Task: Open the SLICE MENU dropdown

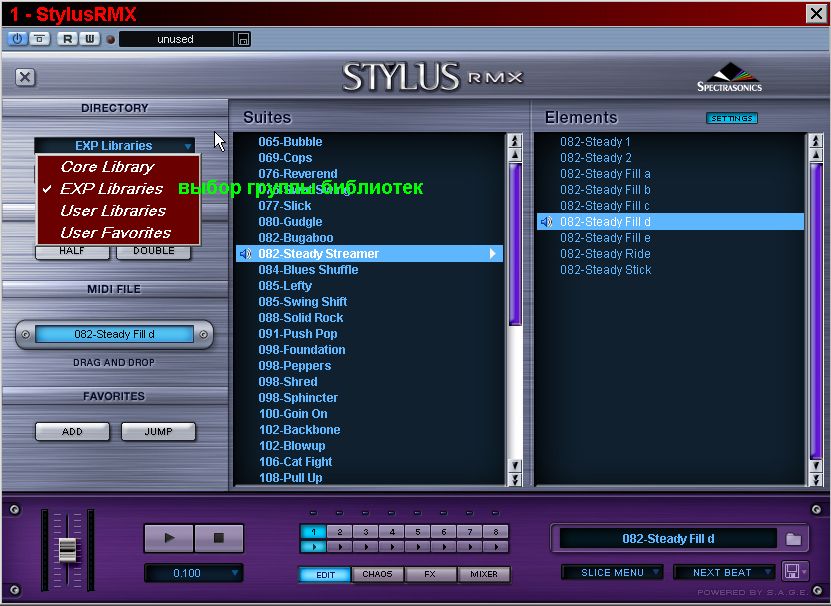Action: click(x=613, y=573)
